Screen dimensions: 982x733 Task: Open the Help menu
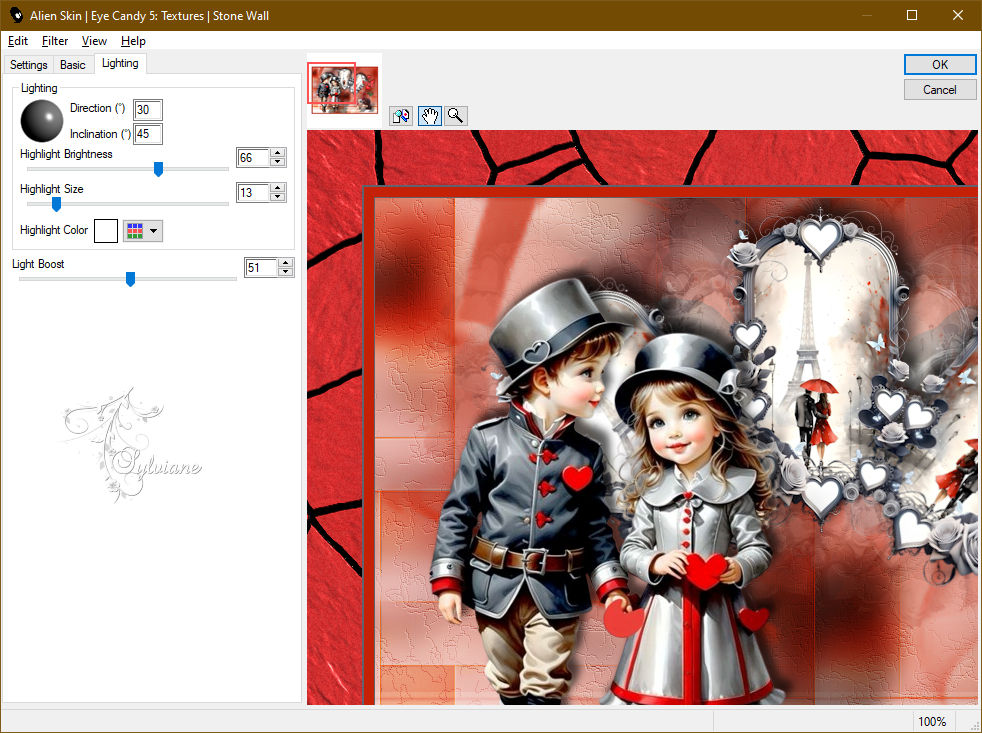(133, 41)
